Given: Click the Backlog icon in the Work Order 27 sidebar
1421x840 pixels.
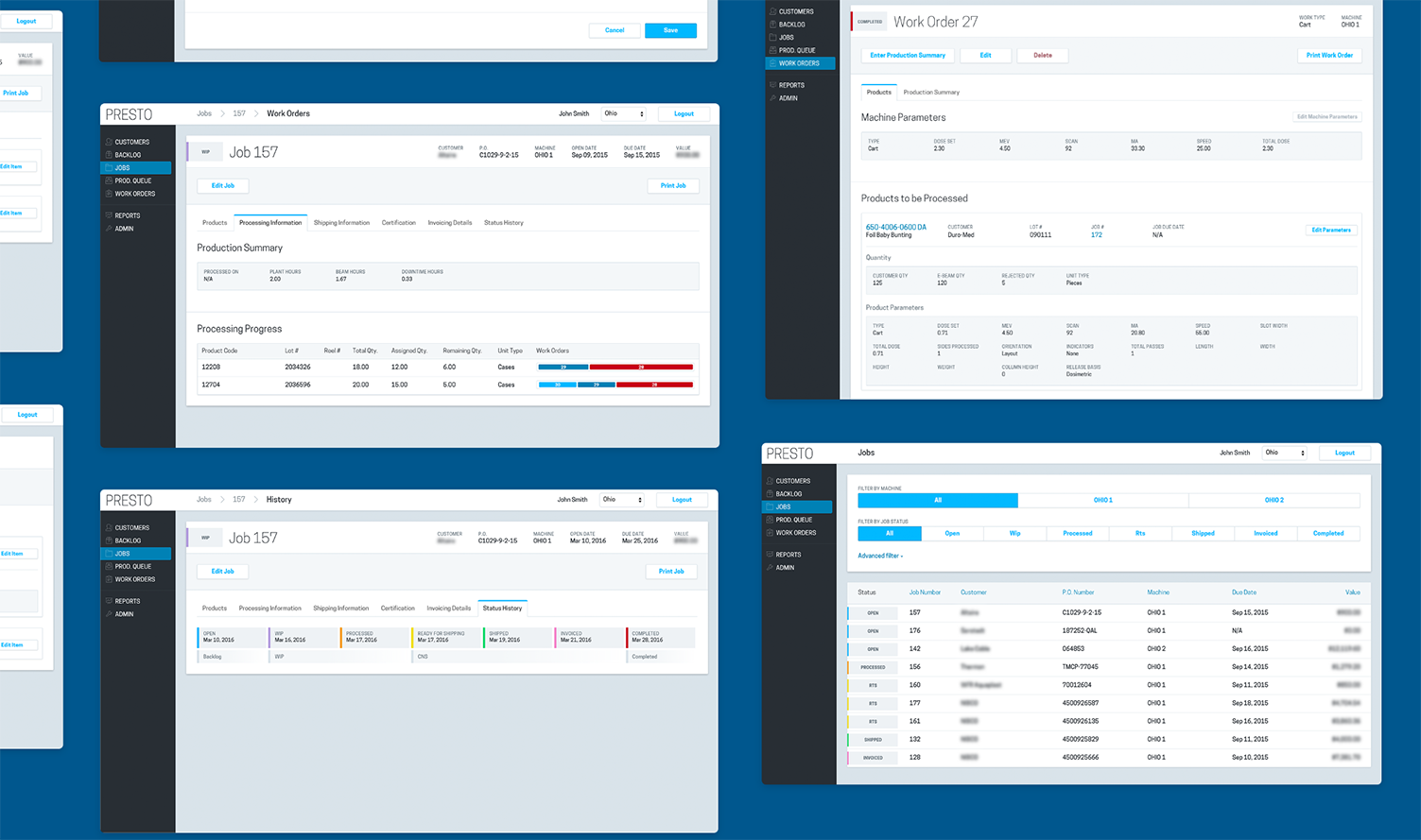Looking at the screenshot, I should pyautogui.click(x=773, y=25).
